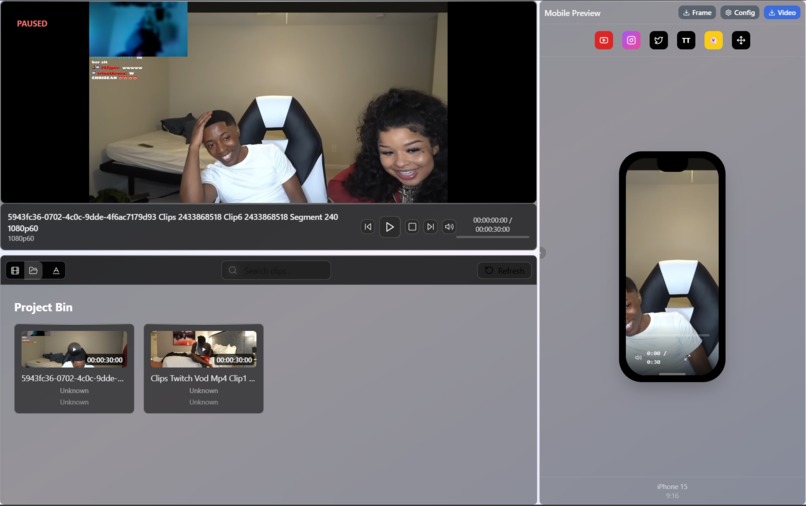Select the YouTube platform preset icon

[603, 40]
